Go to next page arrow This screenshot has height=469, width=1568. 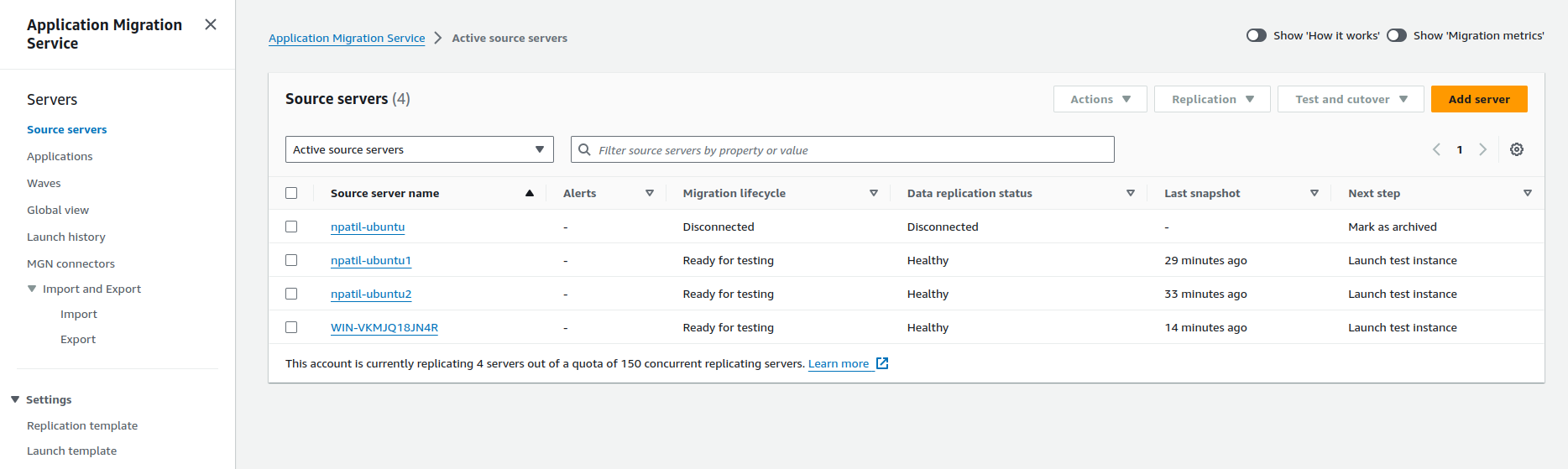1483,149
